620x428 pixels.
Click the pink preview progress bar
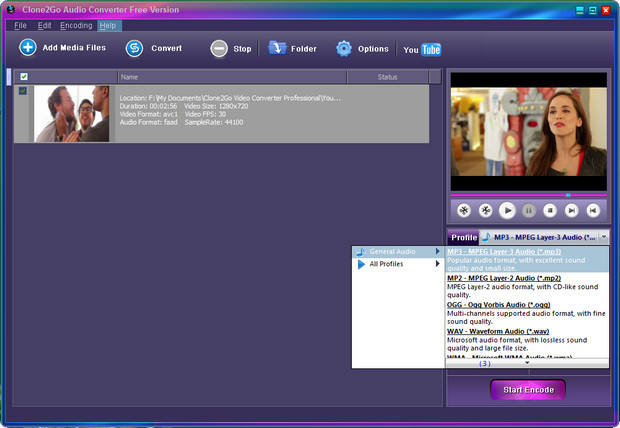tap(528, 195)
